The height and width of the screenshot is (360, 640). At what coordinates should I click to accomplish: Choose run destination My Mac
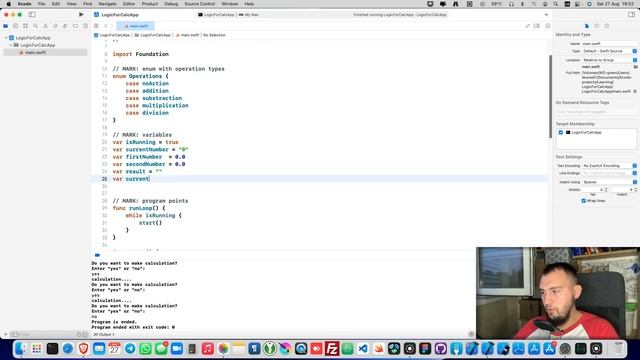pyautogui.click(x=249, y=15)
